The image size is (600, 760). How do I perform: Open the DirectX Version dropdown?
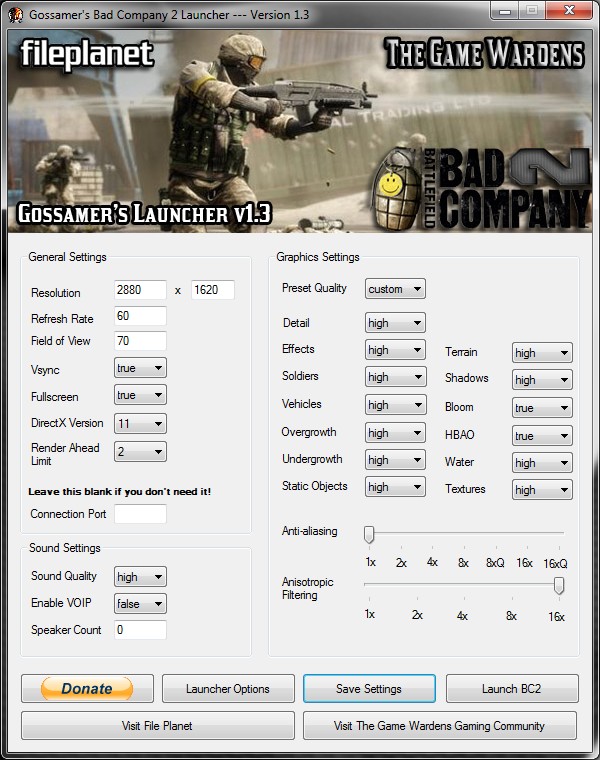click(140, 424)
